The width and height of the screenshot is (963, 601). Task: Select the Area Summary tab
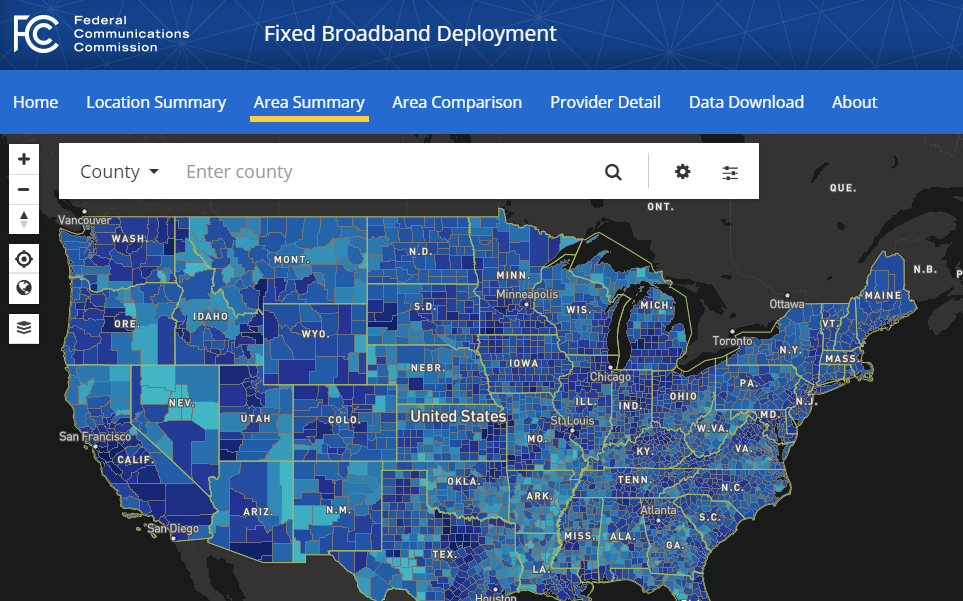[x=309, y=102]
